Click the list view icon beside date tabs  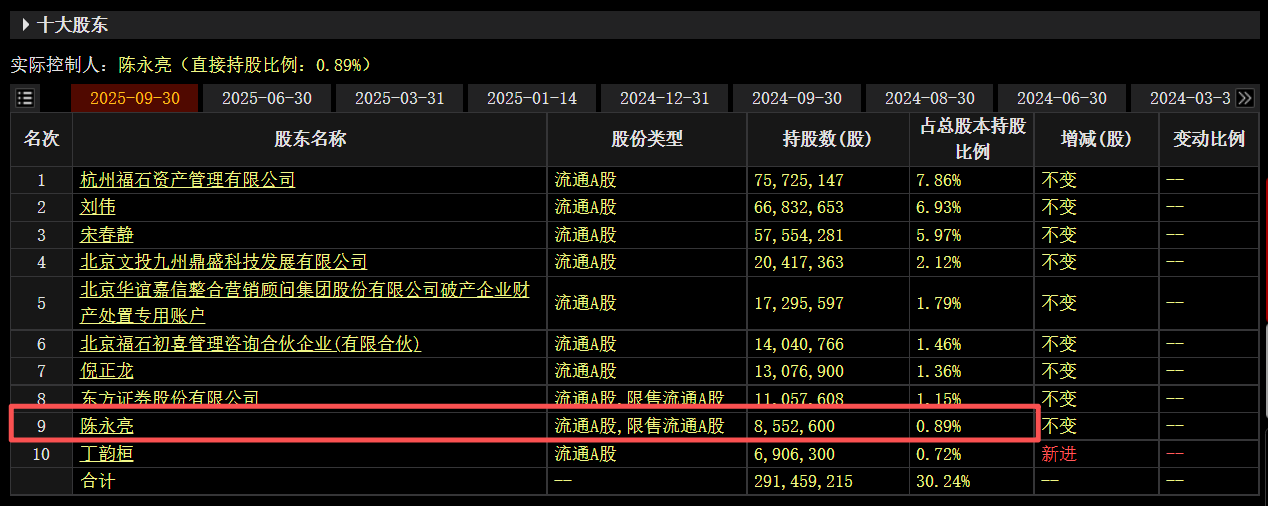tap(25, 98)
